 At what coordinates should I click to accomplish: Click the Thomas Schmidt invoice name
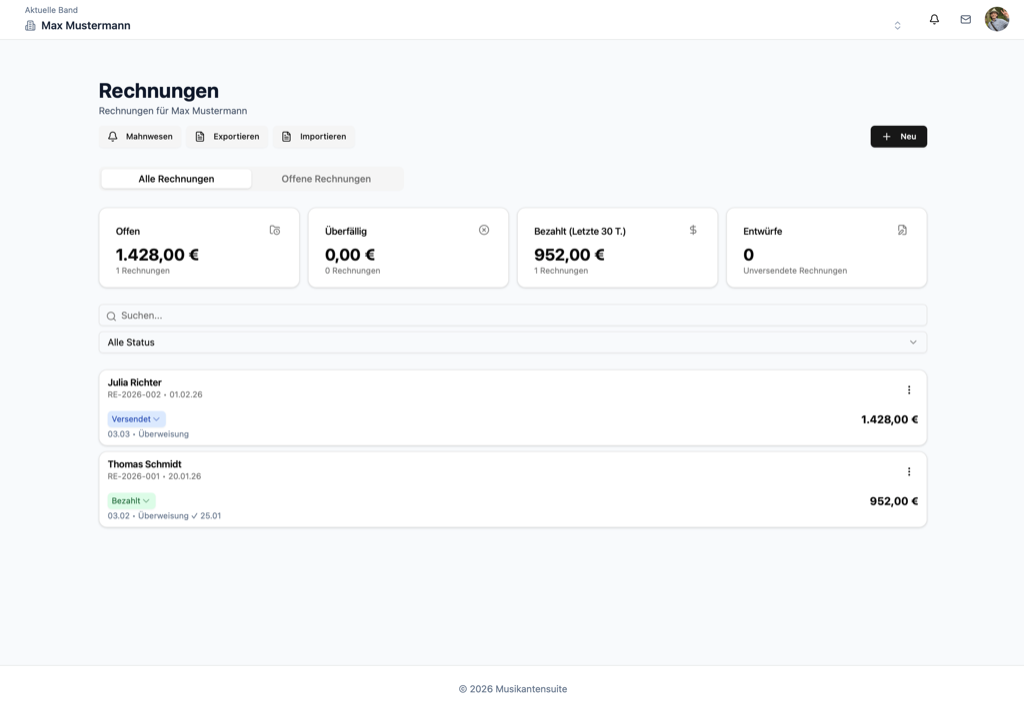(144, 464)
